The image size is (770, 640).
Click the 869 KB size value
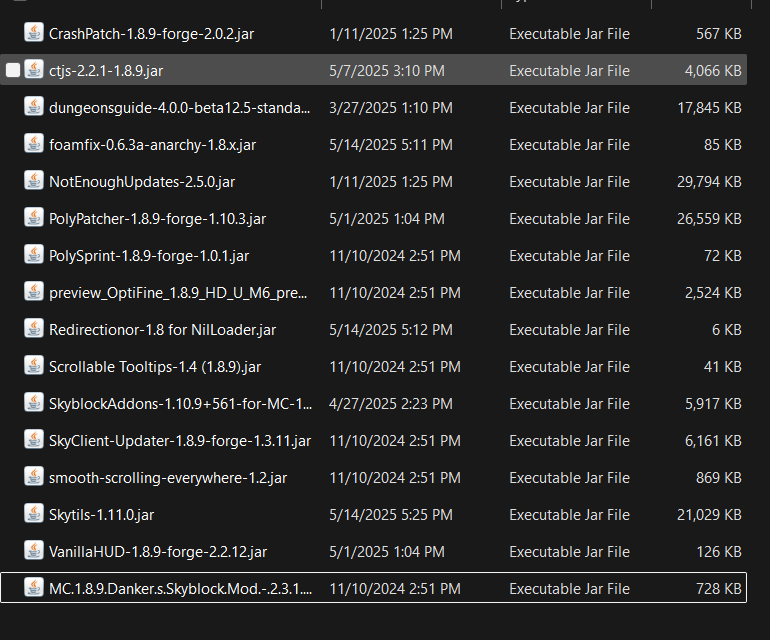718,478
